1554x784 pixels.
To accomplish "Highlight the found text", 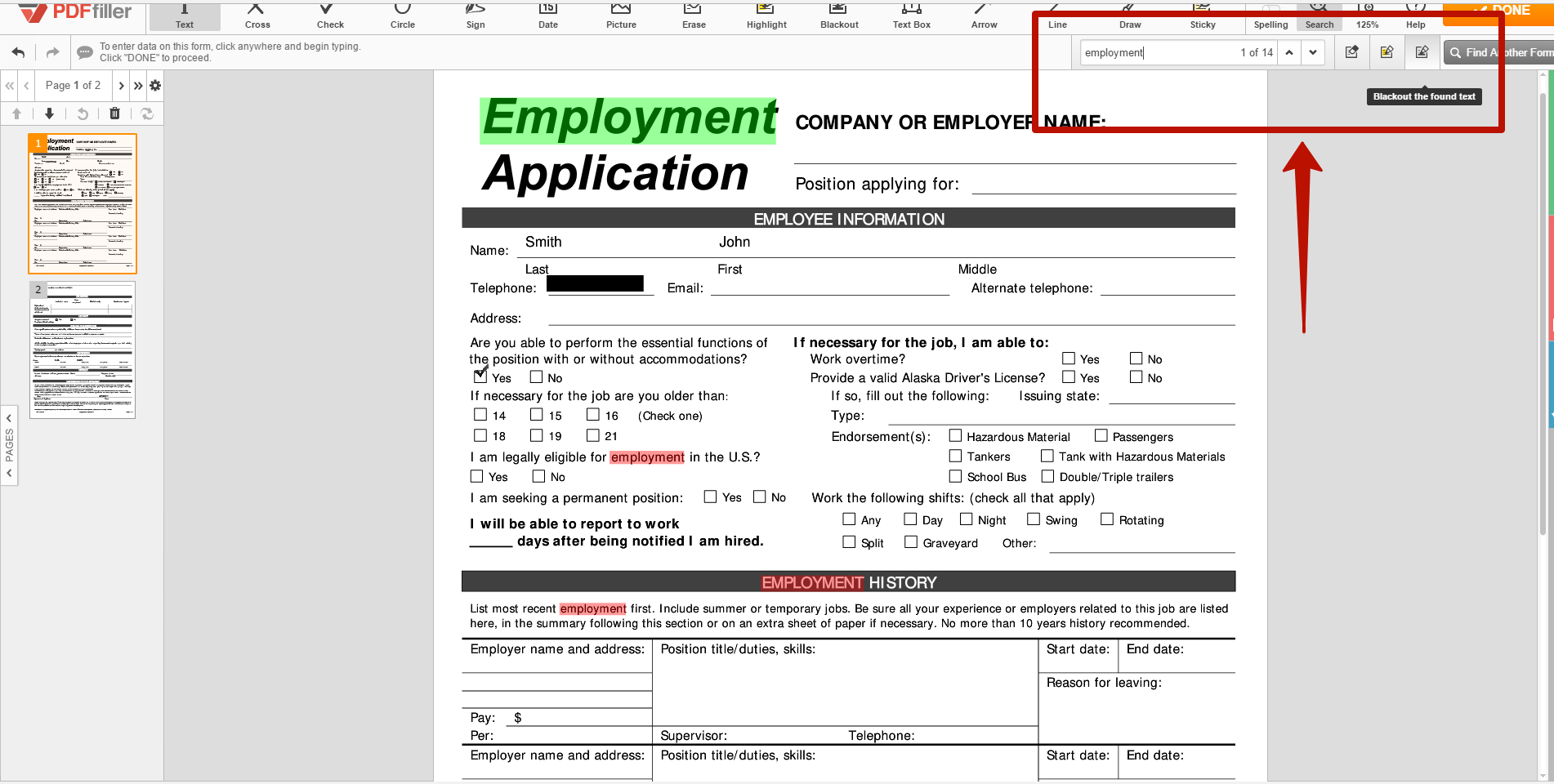I will (1387, 52).
